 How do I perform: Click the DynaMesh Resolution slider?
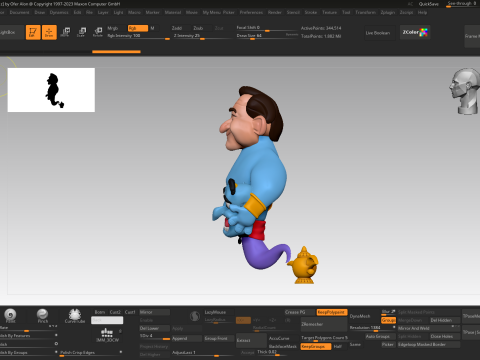372,328
